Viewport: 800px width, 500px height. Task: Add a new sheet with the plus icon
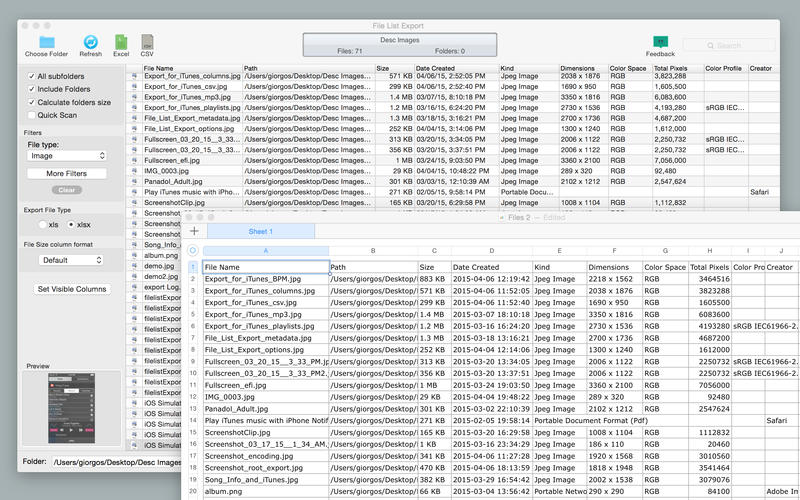click(194, 231)
